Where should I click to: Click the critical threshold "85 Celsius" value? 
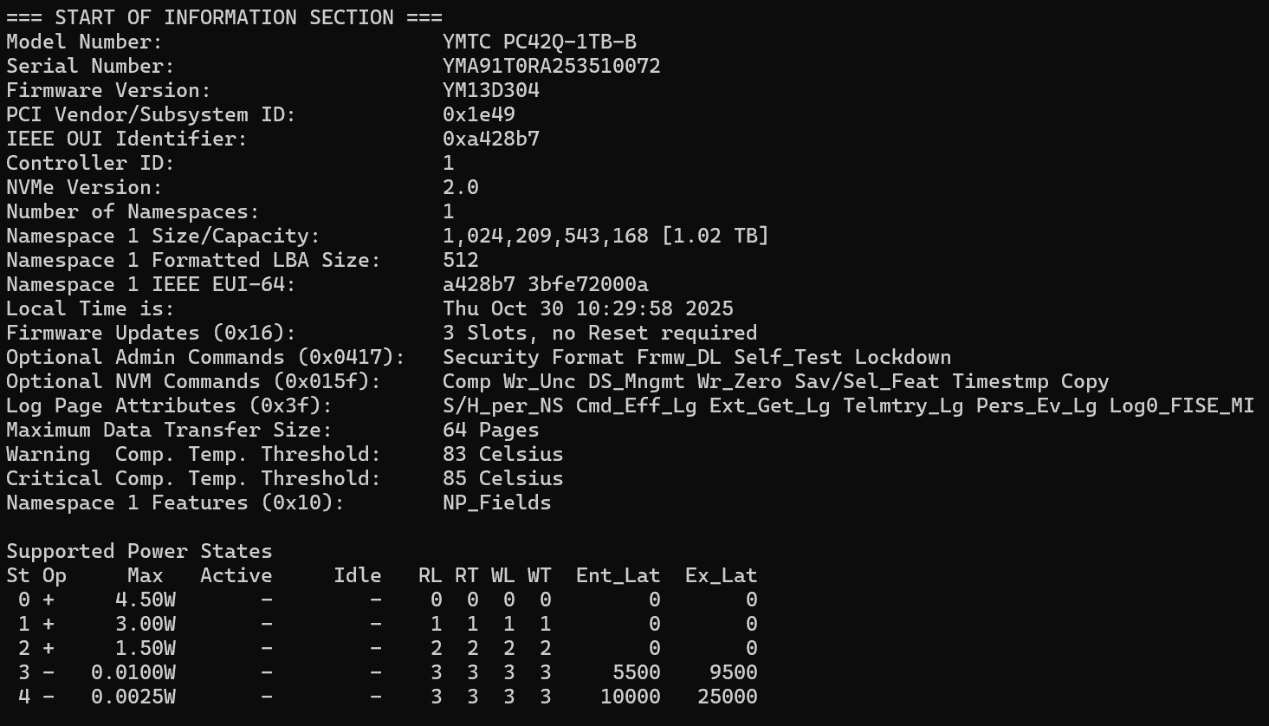click(503, 478)
